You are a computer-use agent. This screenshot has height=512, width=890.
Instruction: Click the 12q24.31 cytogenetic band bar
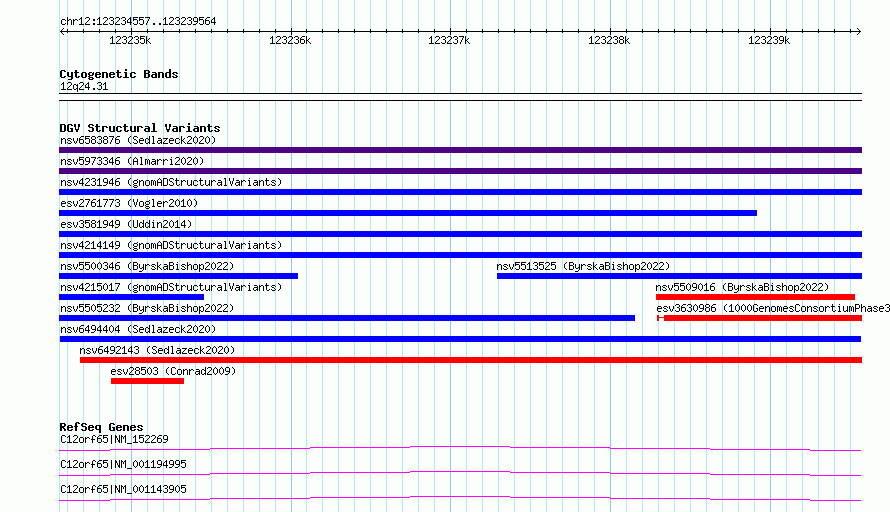(460, 97)
